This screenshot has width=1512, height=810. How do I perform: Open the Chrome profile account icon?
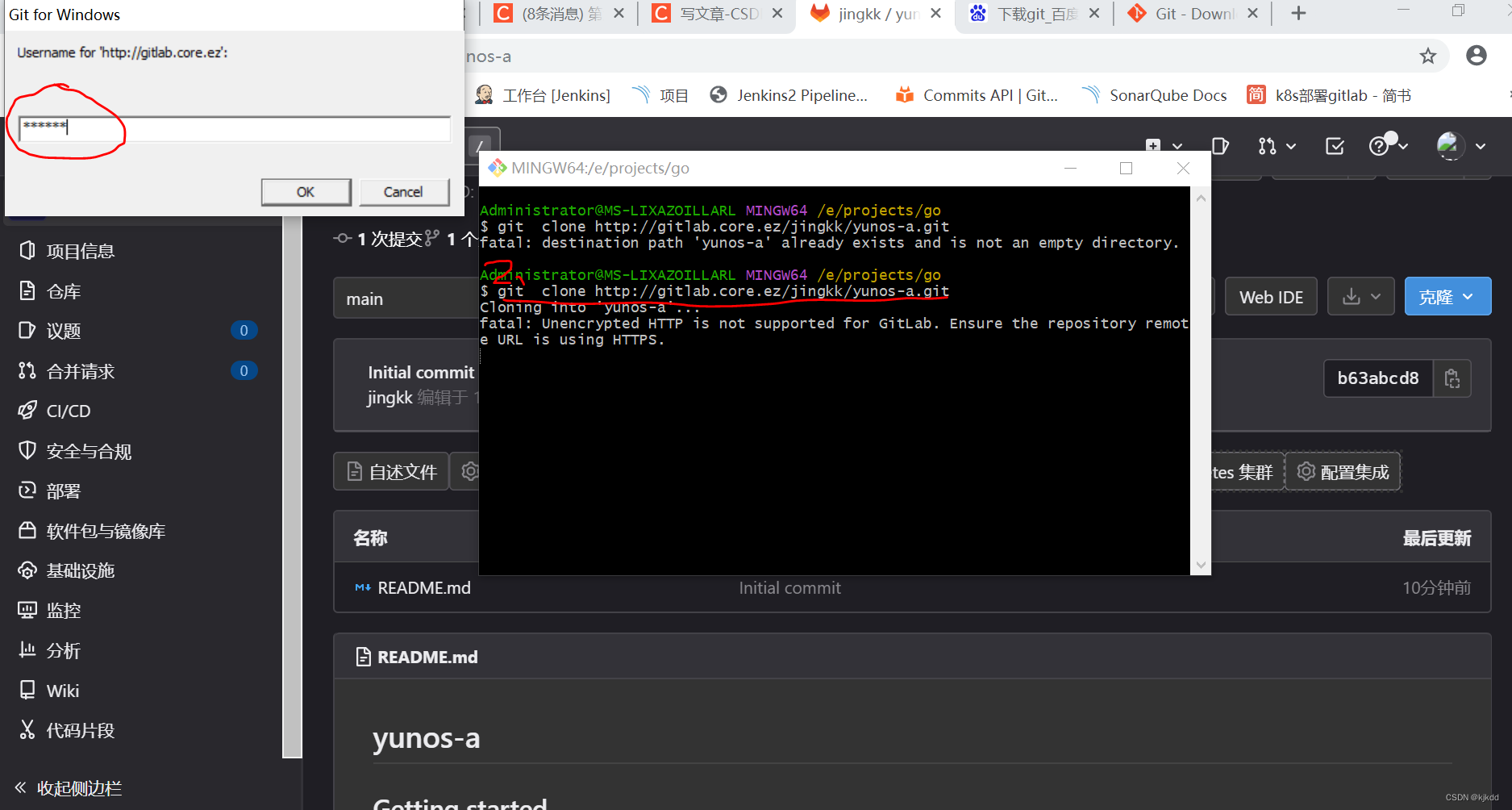(1477, 56)
